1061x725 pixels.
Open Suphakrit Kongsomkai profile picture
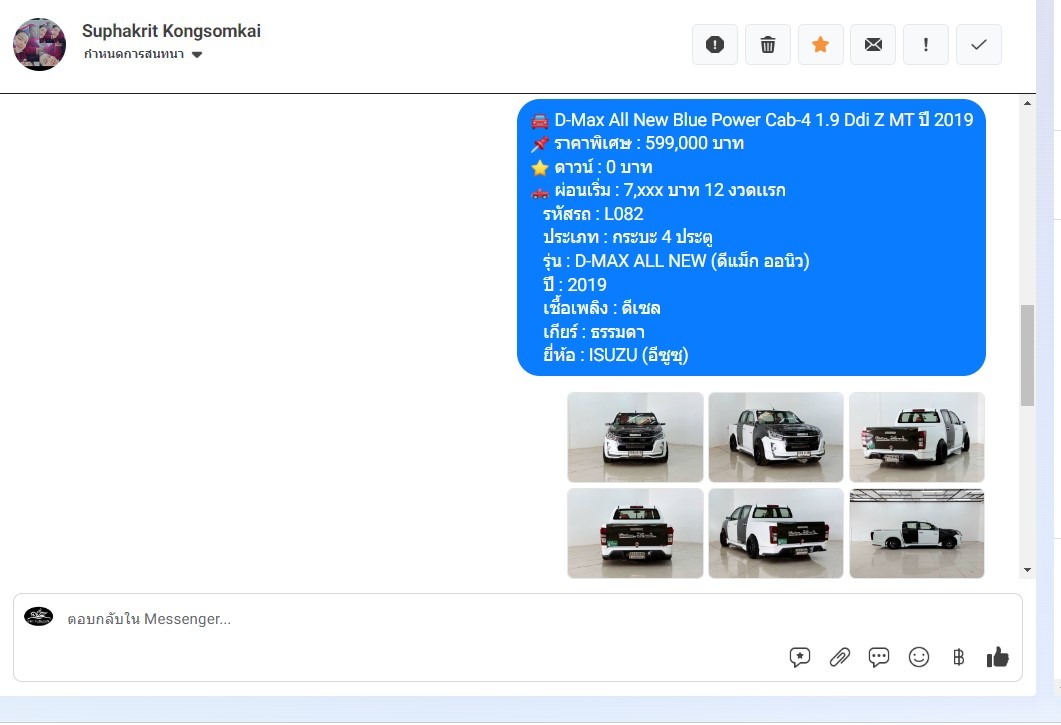point(39,45)
